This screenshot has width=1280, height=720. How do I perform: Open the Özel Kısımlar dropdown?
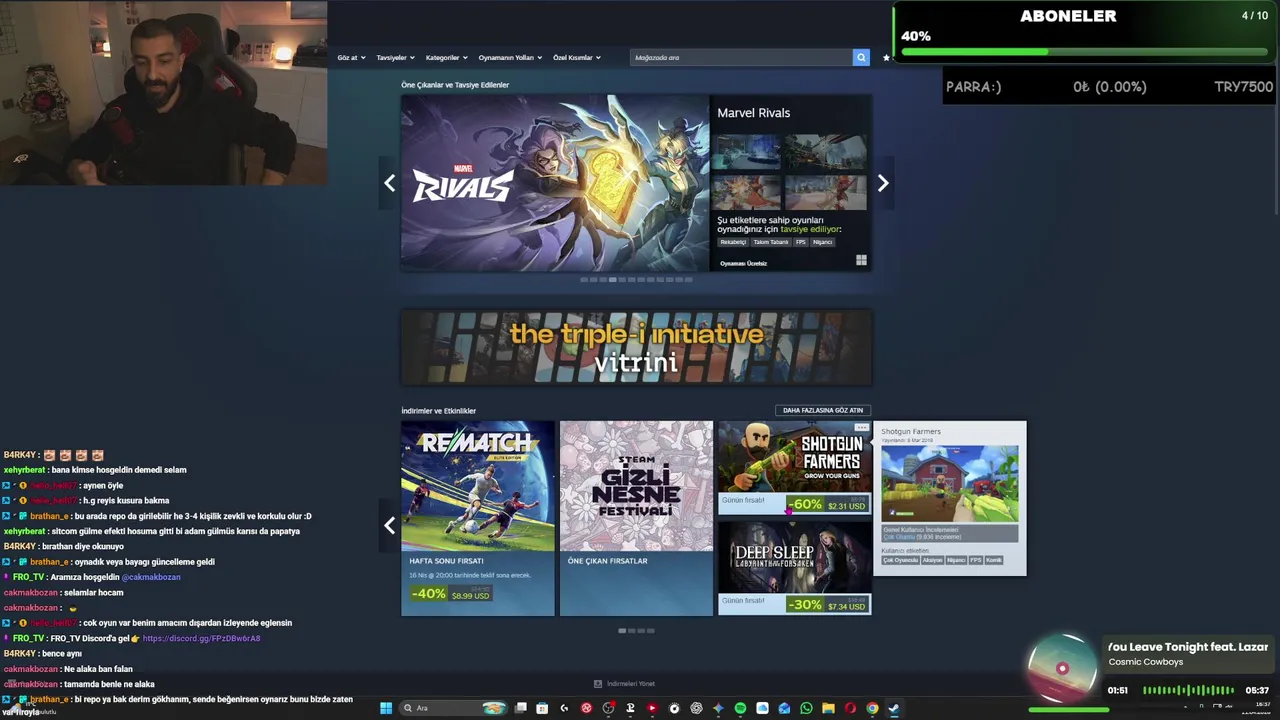pyautogui.click(x=577, y=57)
